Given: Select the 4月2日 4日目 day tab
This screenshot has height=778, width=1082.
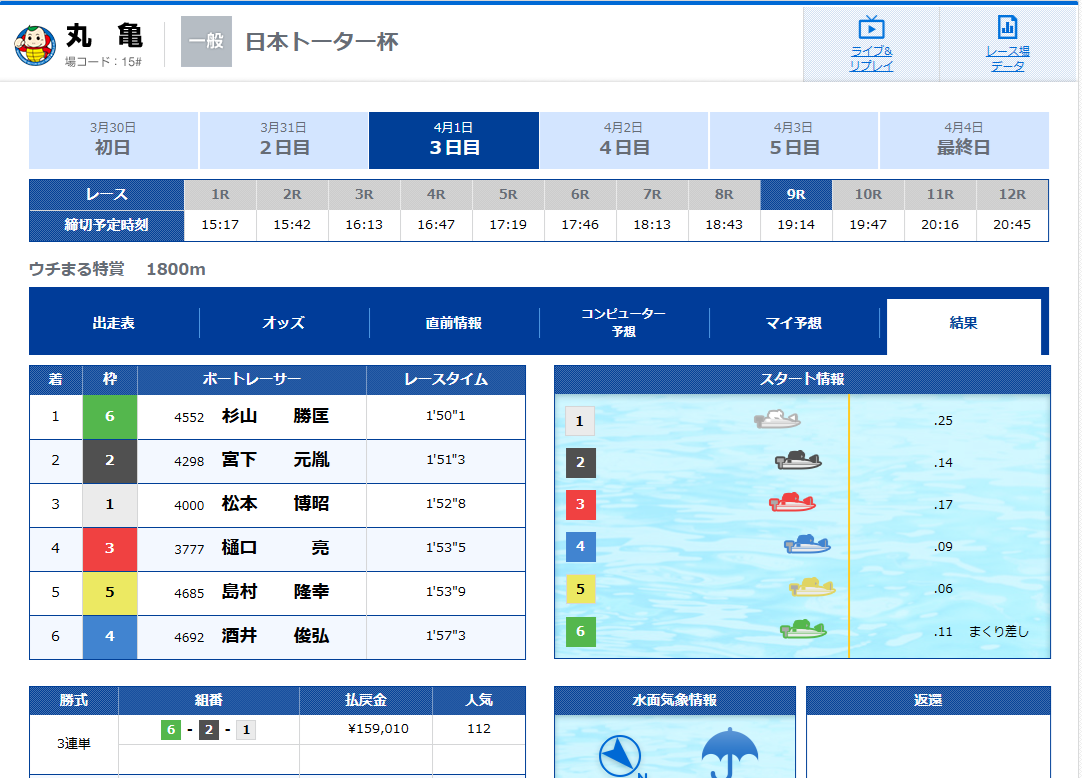Looking at the screenshot, I should coord(624,140).
